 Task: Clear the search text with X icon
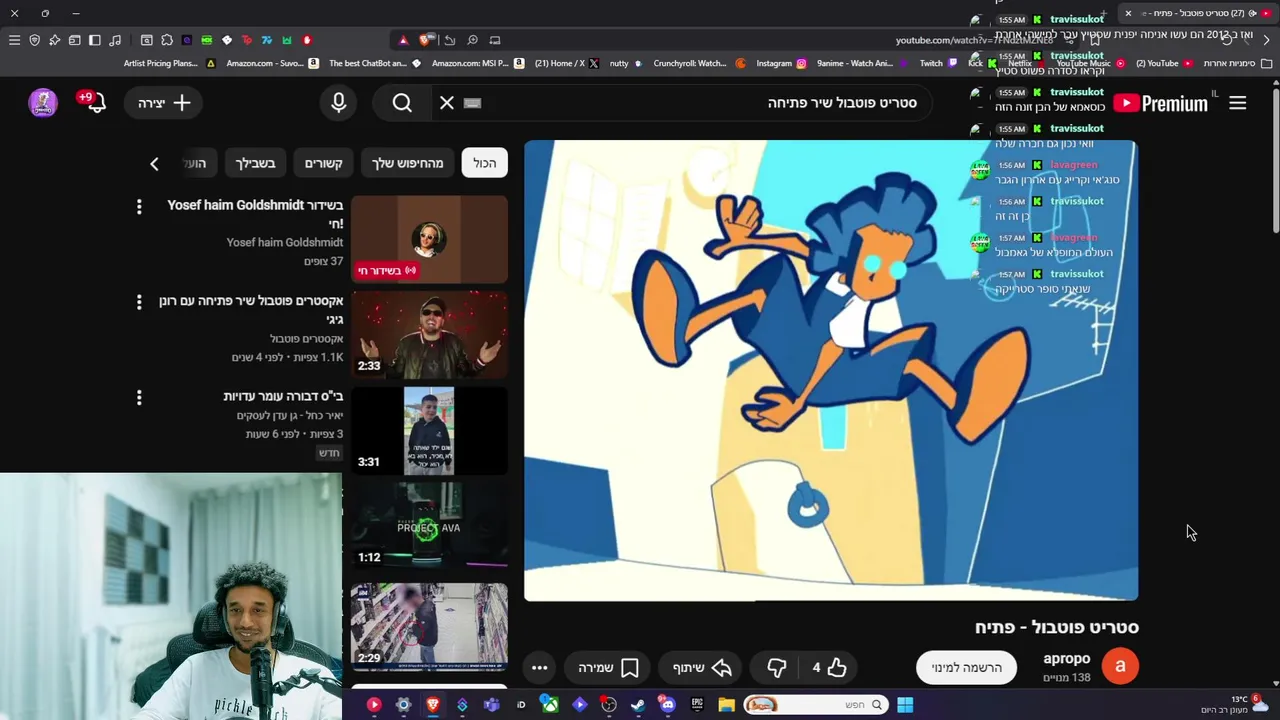coord(447,103)
